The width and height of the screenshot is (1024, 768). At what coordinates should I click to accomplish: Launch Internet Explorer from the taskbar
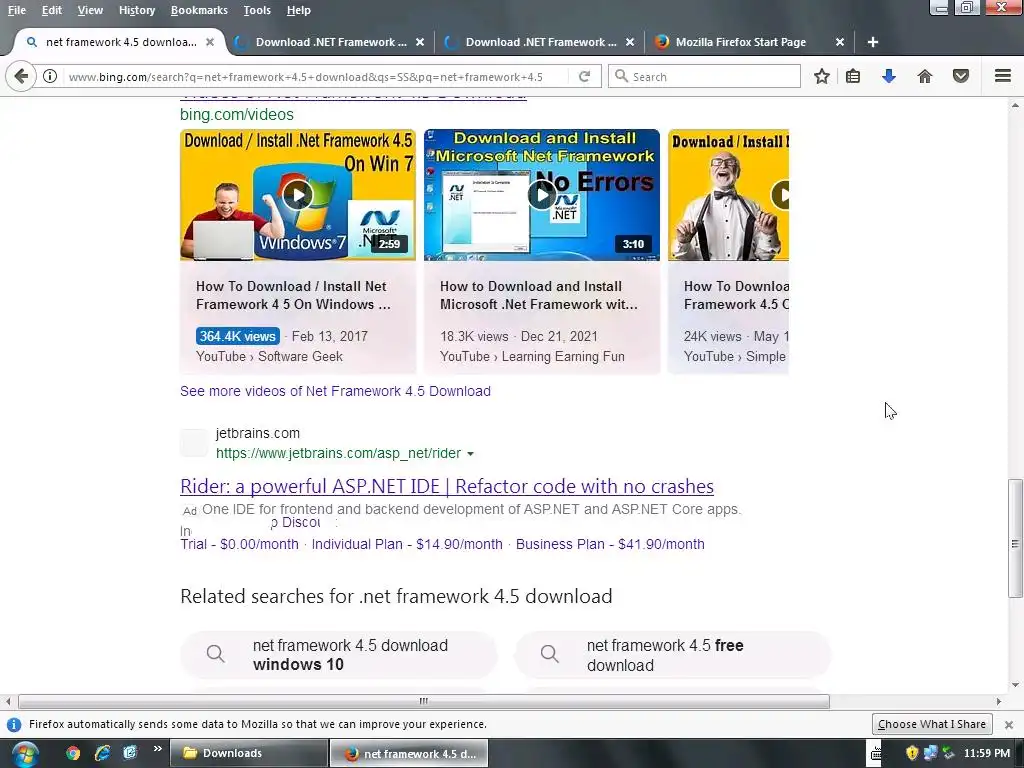(102, 753)
